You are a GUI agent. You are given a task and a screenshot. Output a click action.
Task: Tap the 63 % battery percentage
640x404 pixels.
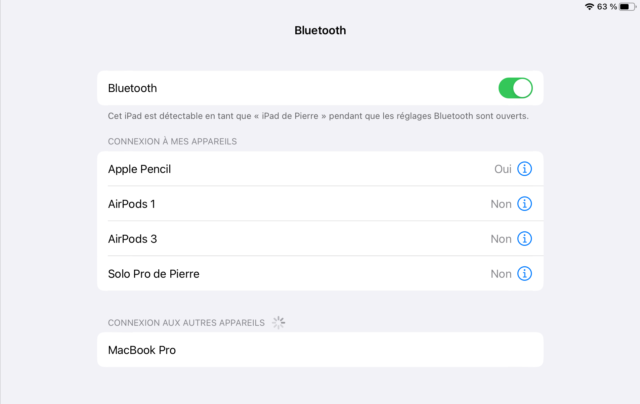tap(607, 7)
